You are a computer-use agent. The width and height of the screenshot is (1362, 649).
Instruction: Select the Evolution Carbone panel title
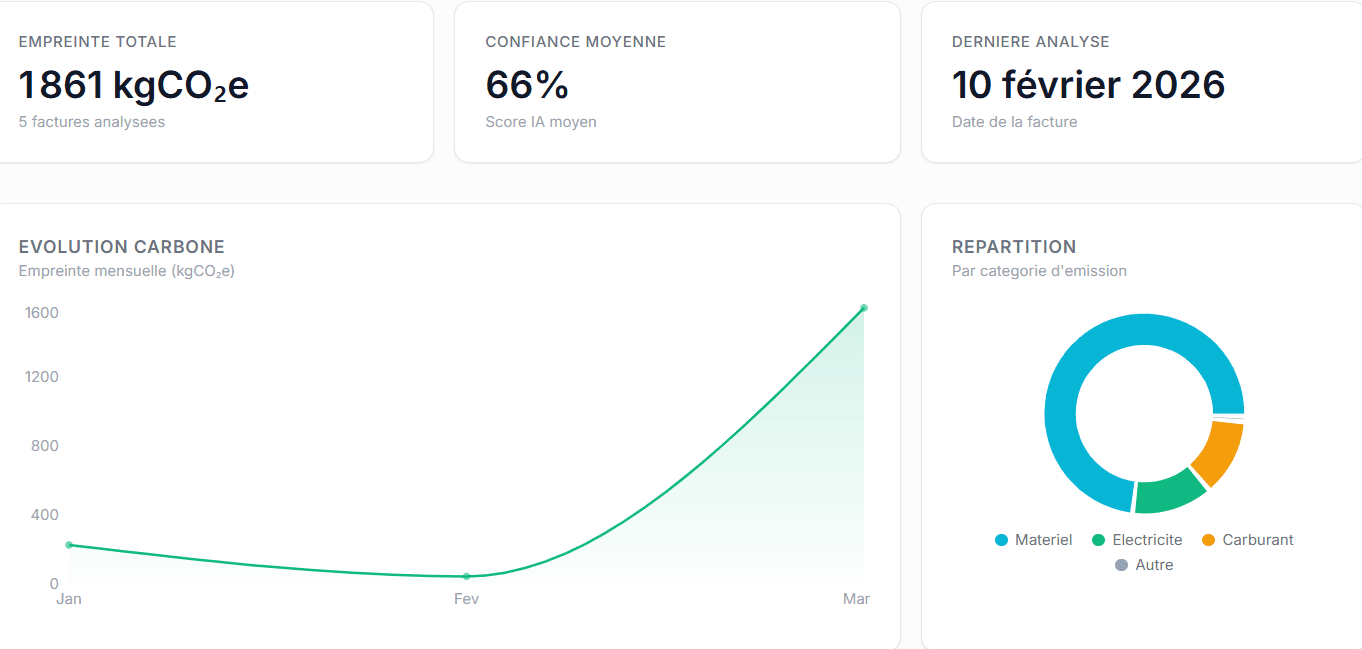coord(121,246)
